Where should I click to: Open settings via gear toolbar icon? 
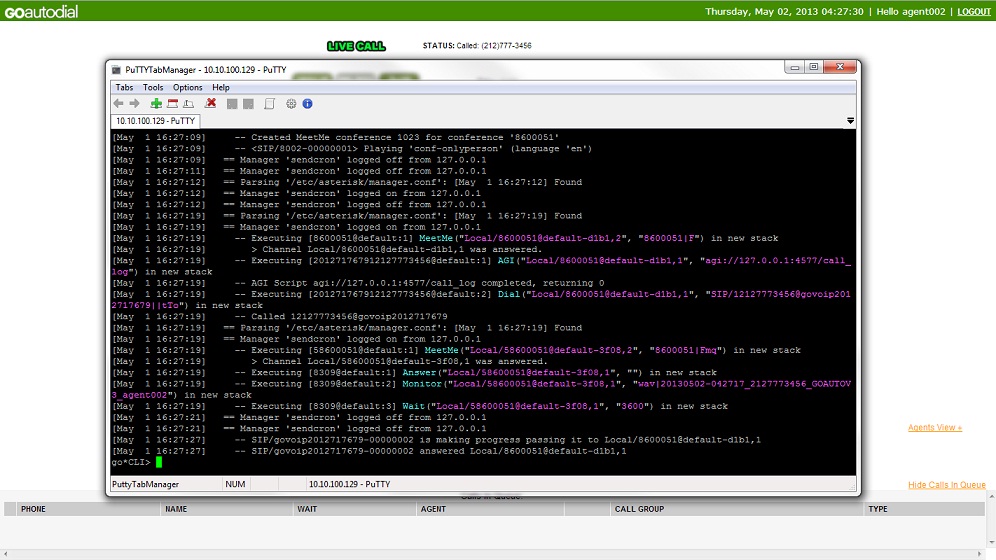[291, 103]
